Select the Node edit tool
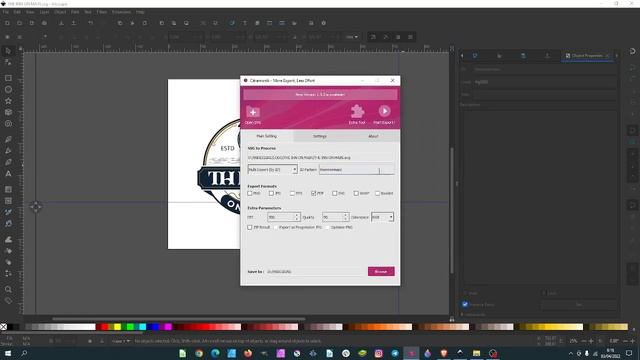This screenshot has height=360, width=640. [8, 62]
